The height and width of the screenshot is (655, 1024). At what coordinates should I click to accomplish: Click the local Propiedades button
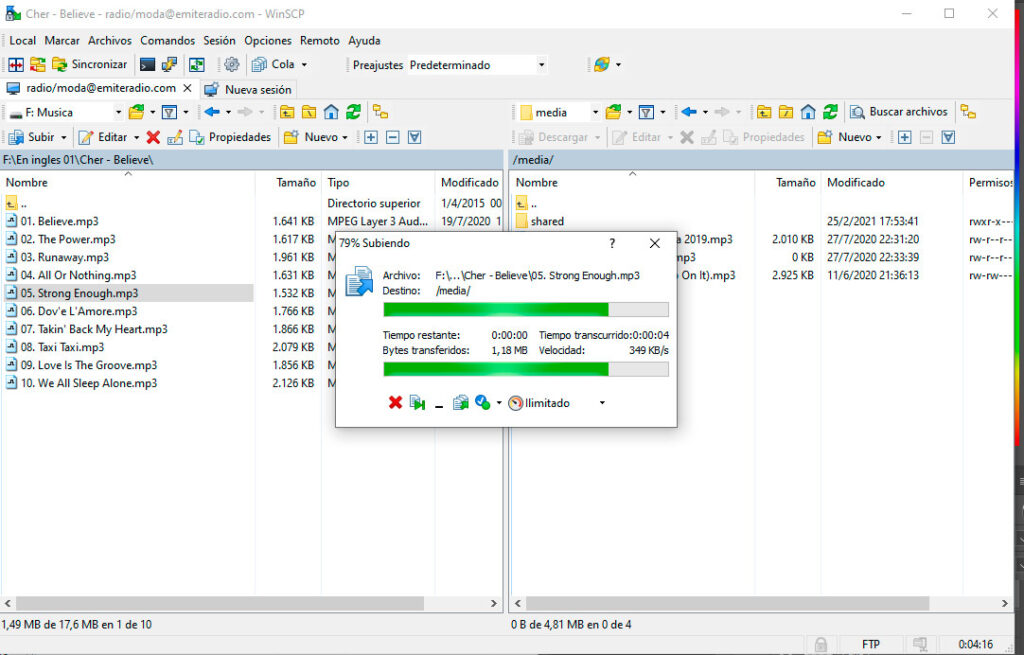point(230,137)
